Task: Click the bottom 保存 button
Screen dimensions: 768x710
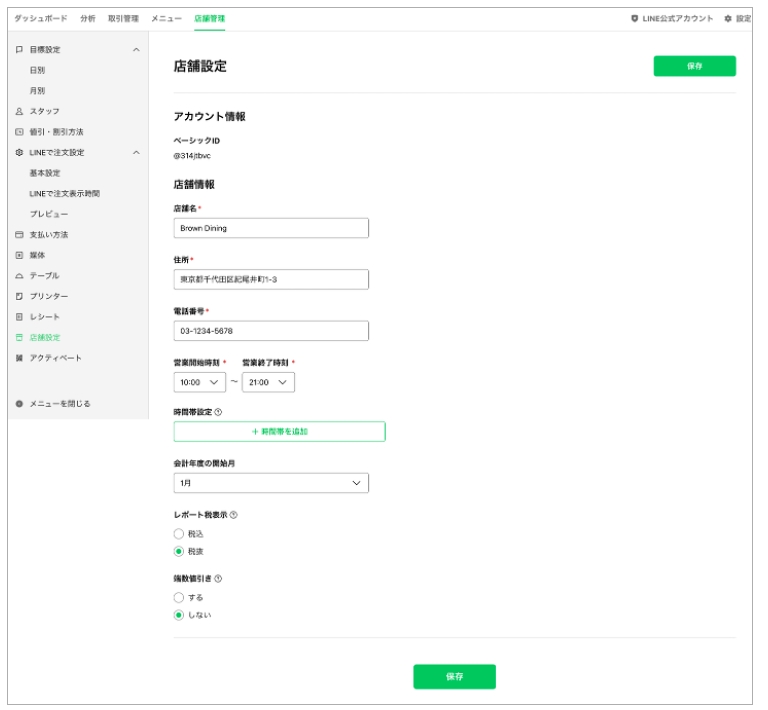Action: (455, 677)
